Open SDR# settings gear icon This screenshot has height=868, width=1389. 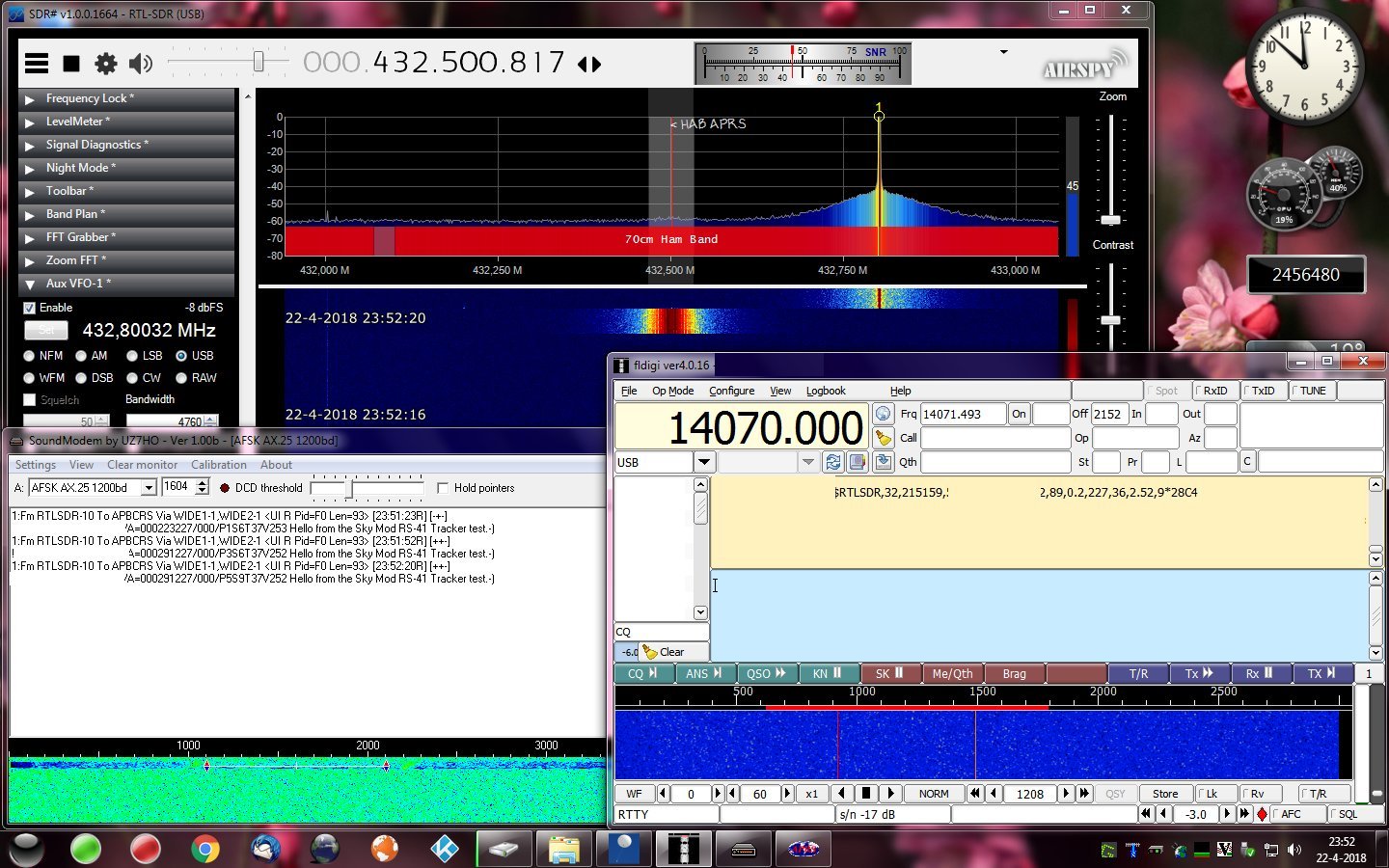pyautogui.click(x=105, y=64)
